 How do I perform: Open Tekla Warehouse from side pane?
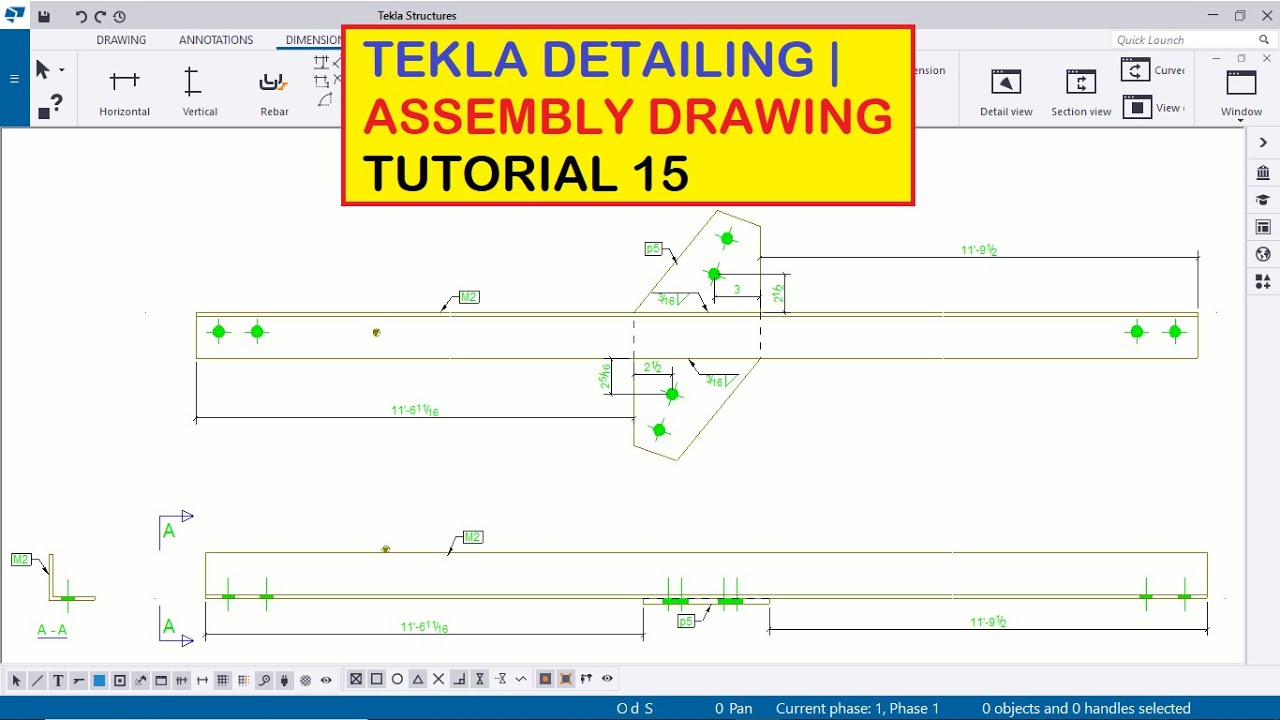pyautogui.click(x=1263, y=172)
